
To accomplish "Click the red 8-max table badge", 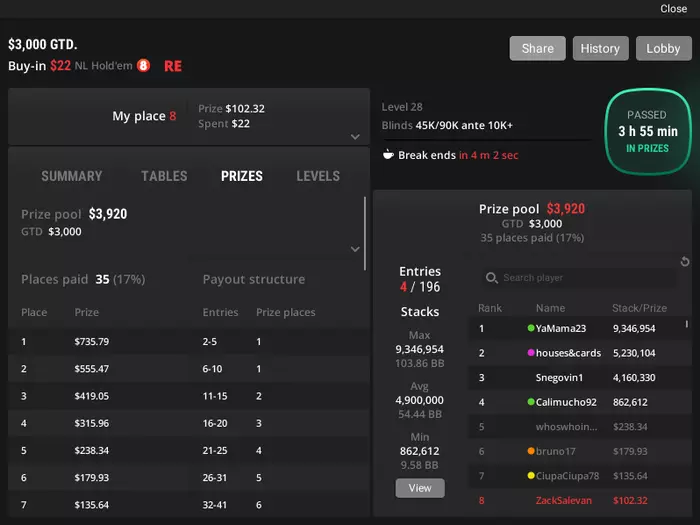I will [143, 66].
